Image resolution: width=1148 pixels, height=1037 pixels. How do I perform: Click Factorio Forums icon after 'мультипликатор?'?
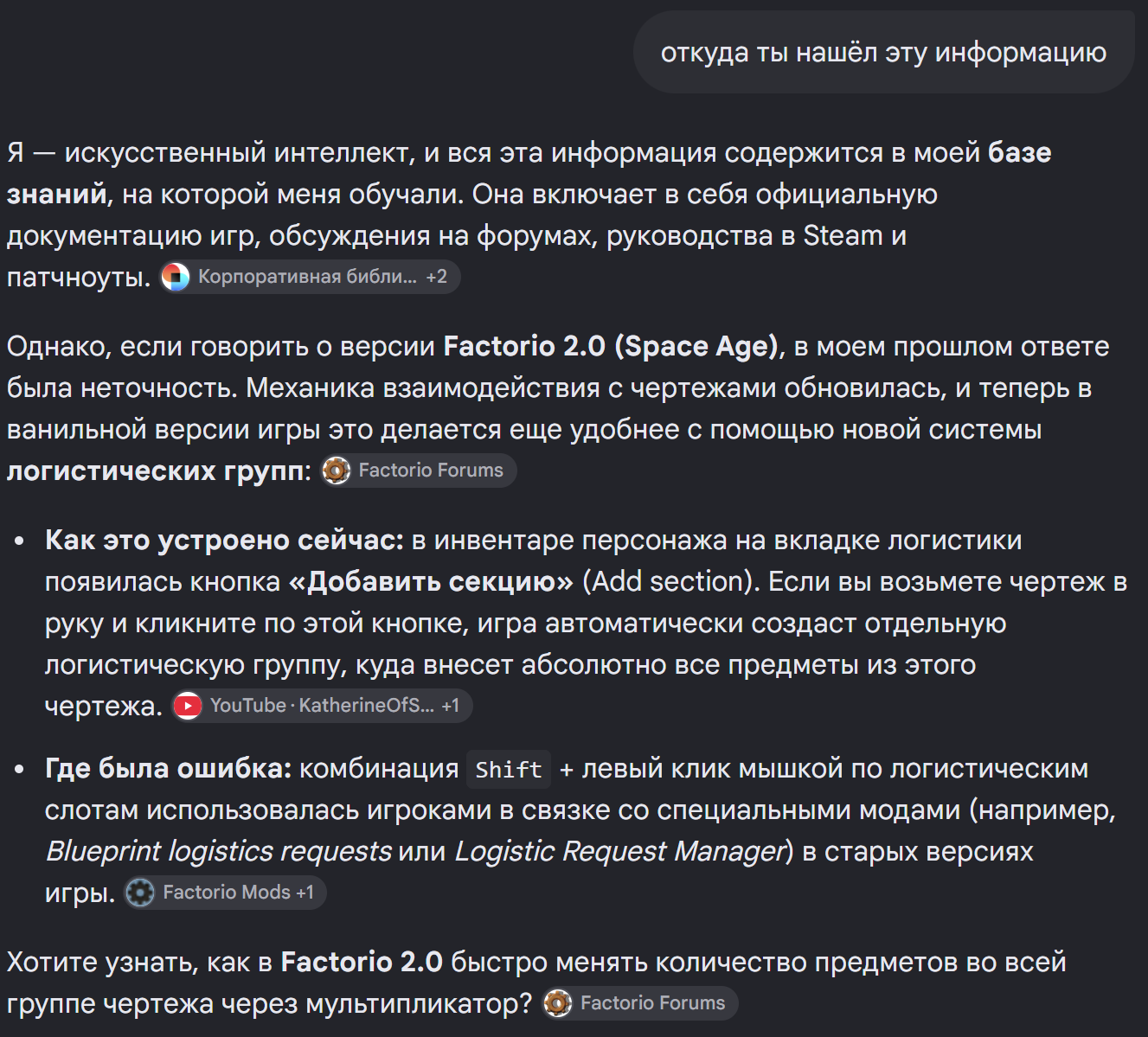point(558,1003)
